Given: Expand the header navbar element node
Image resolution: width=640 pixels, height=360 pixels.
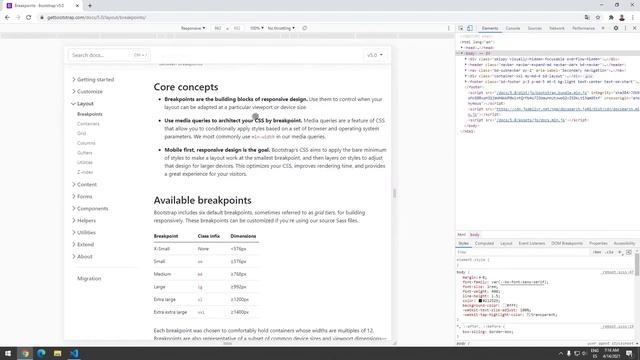Looking at the screenshot, I should (466, 64).
